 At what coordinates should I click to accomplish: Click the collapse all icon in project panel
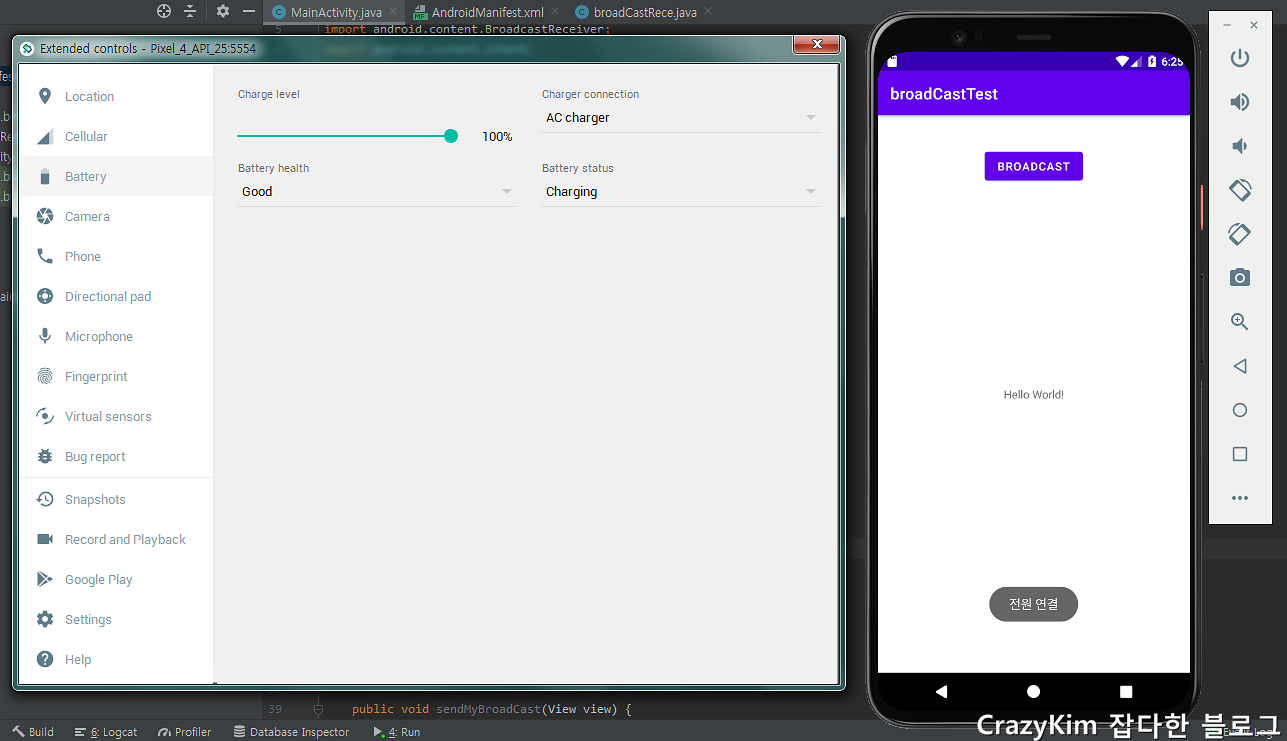click(x=190, y=11)
